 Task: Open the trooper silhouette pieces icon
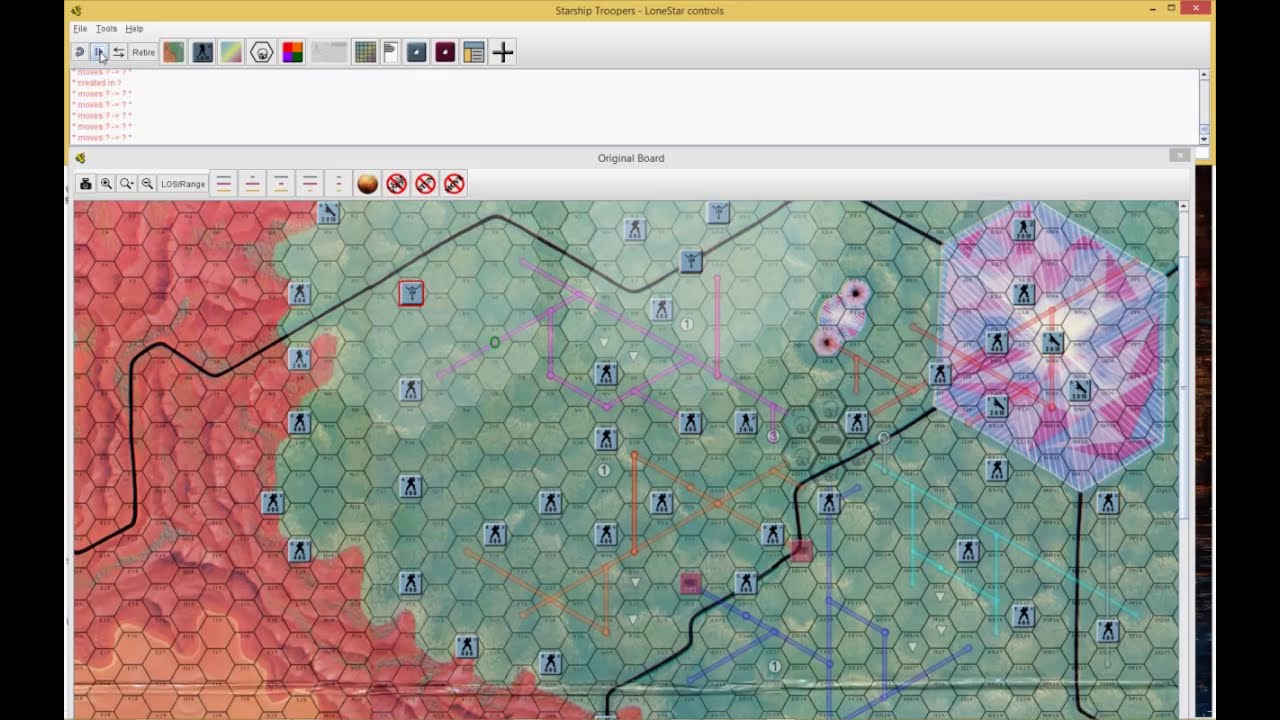pos(203,52)
